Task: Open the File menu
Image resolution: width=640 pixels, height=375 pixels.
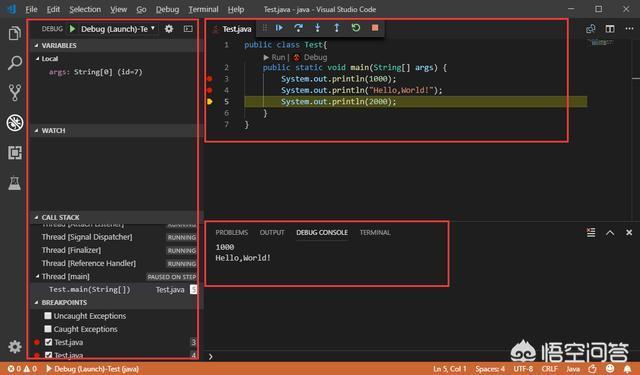Action: (x=31, y=9)
